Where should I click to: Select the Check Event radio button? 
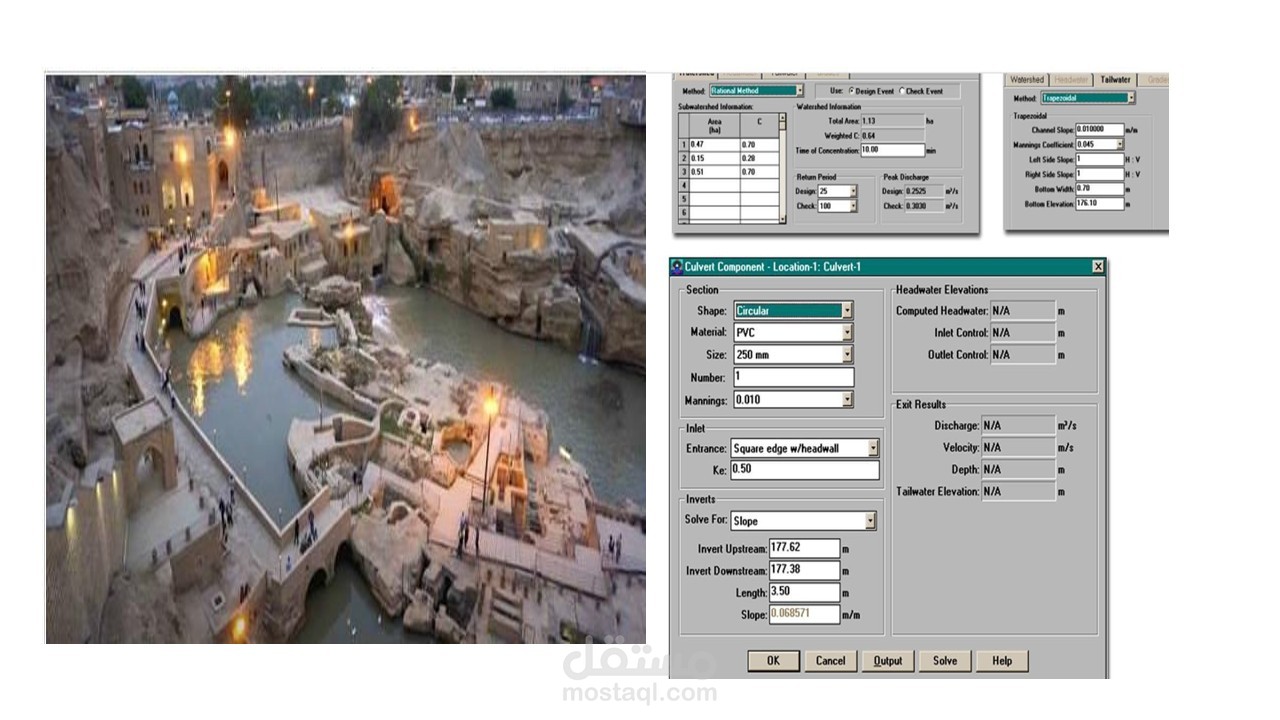[x=903, y=92]
